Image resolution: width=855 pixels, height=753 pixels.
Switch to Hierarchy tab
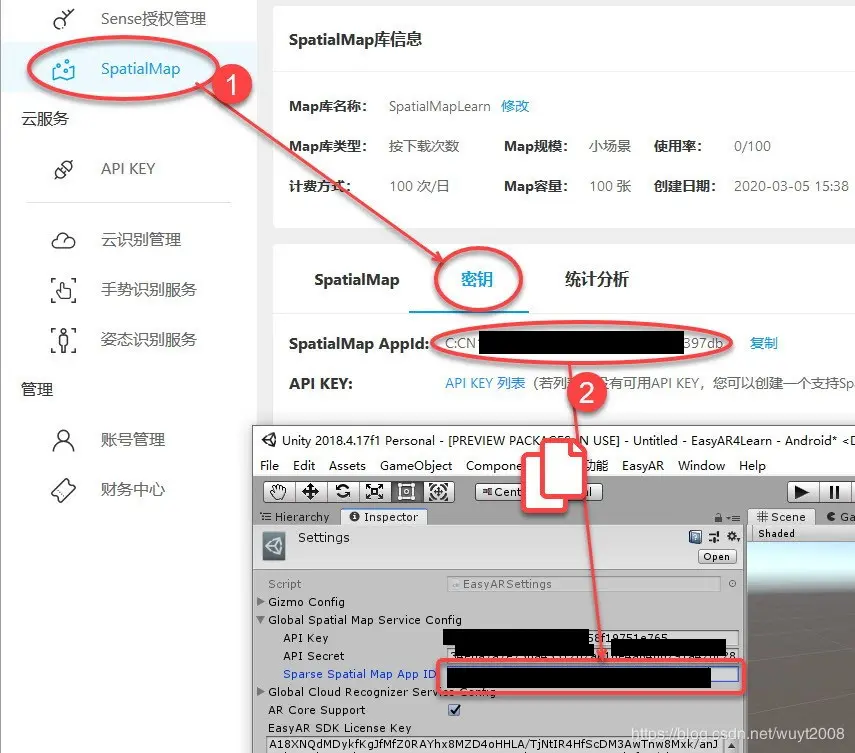[296, 517]
